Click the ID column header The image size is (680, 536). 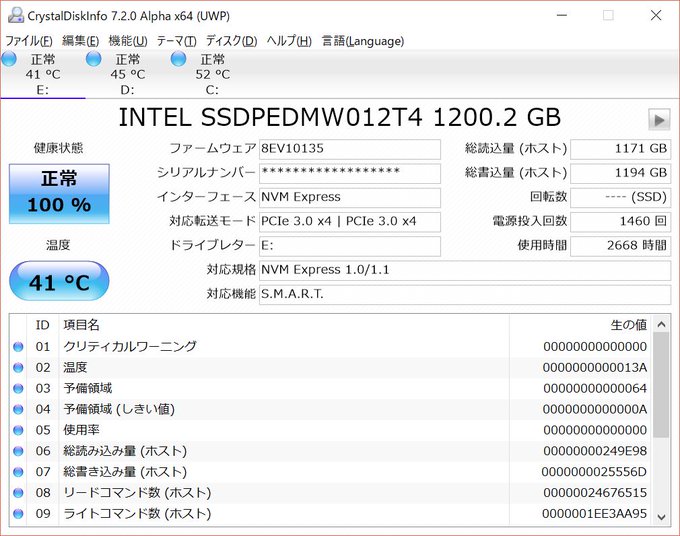[x=42, y=325]
